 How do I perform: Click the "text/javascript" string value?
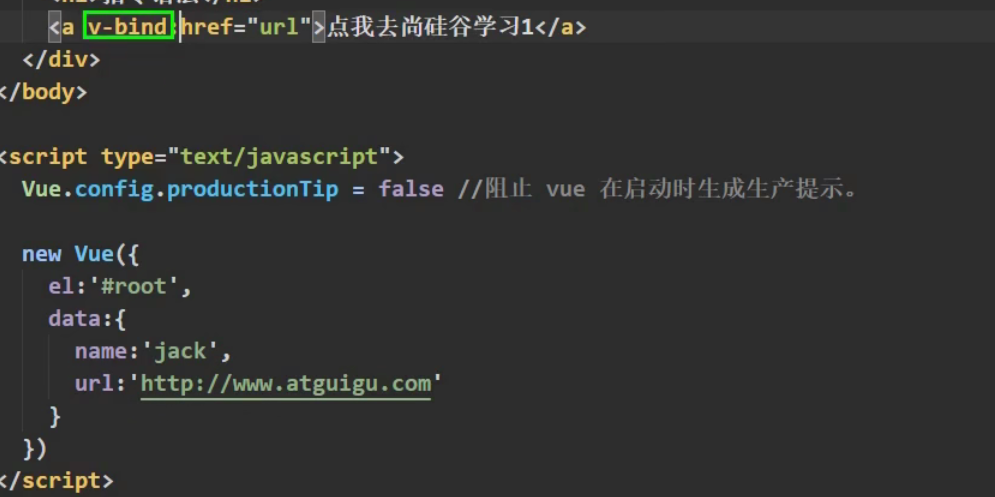[x=279, y=156]
